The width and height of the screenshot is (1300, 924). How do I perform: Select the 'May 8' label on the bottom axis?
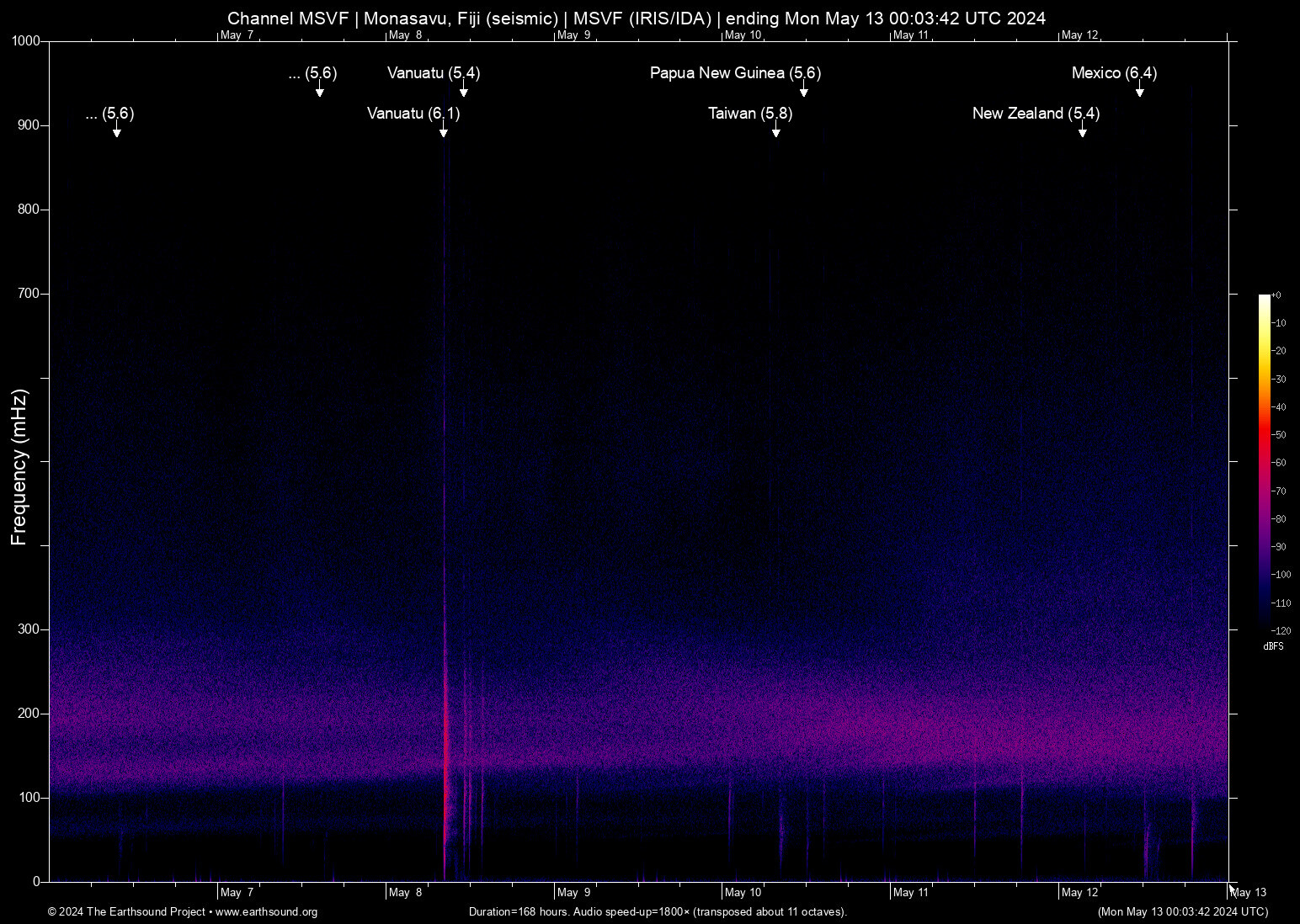point(405,893)
